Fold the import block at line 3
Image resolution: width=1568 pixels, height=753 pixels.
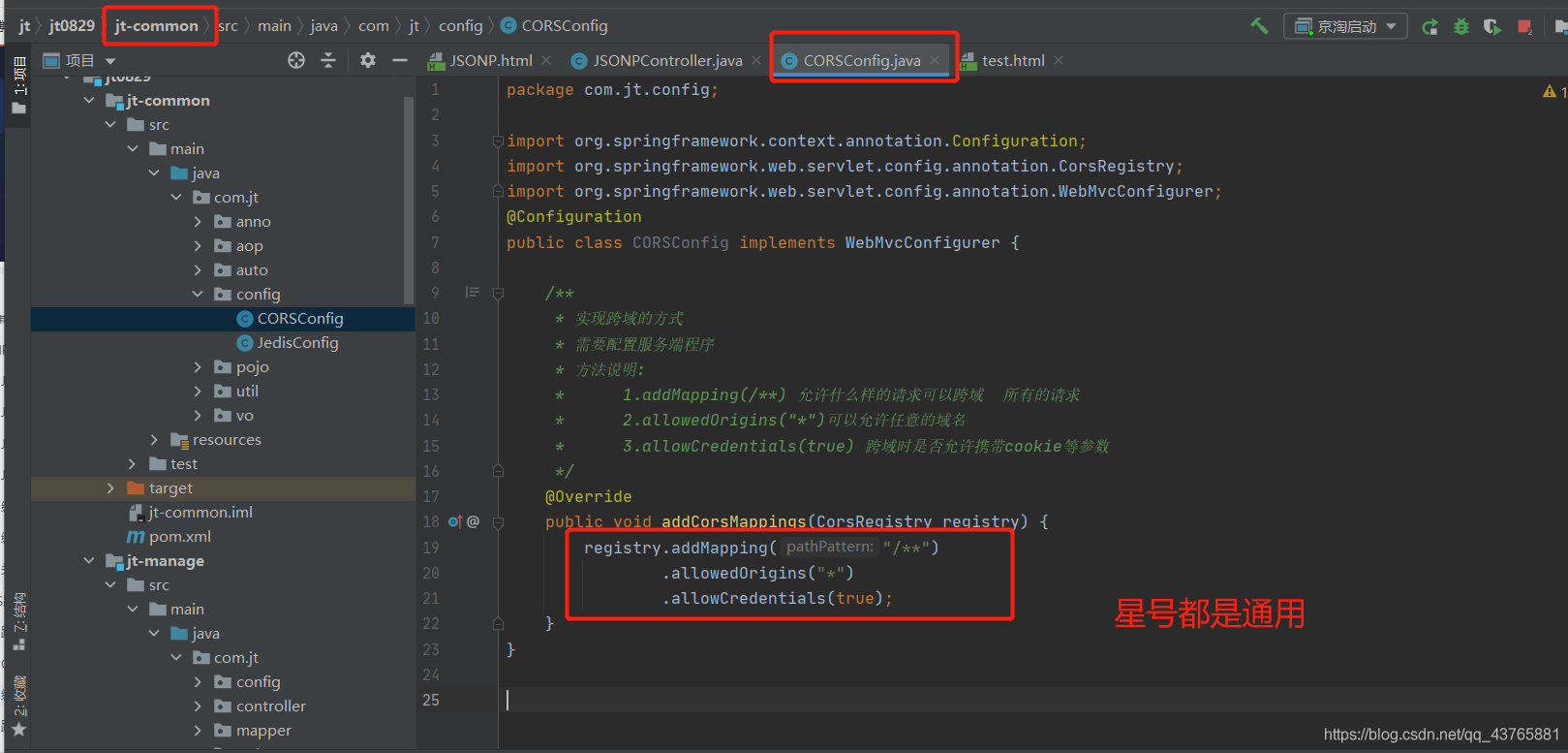click(x=498, y=141)
